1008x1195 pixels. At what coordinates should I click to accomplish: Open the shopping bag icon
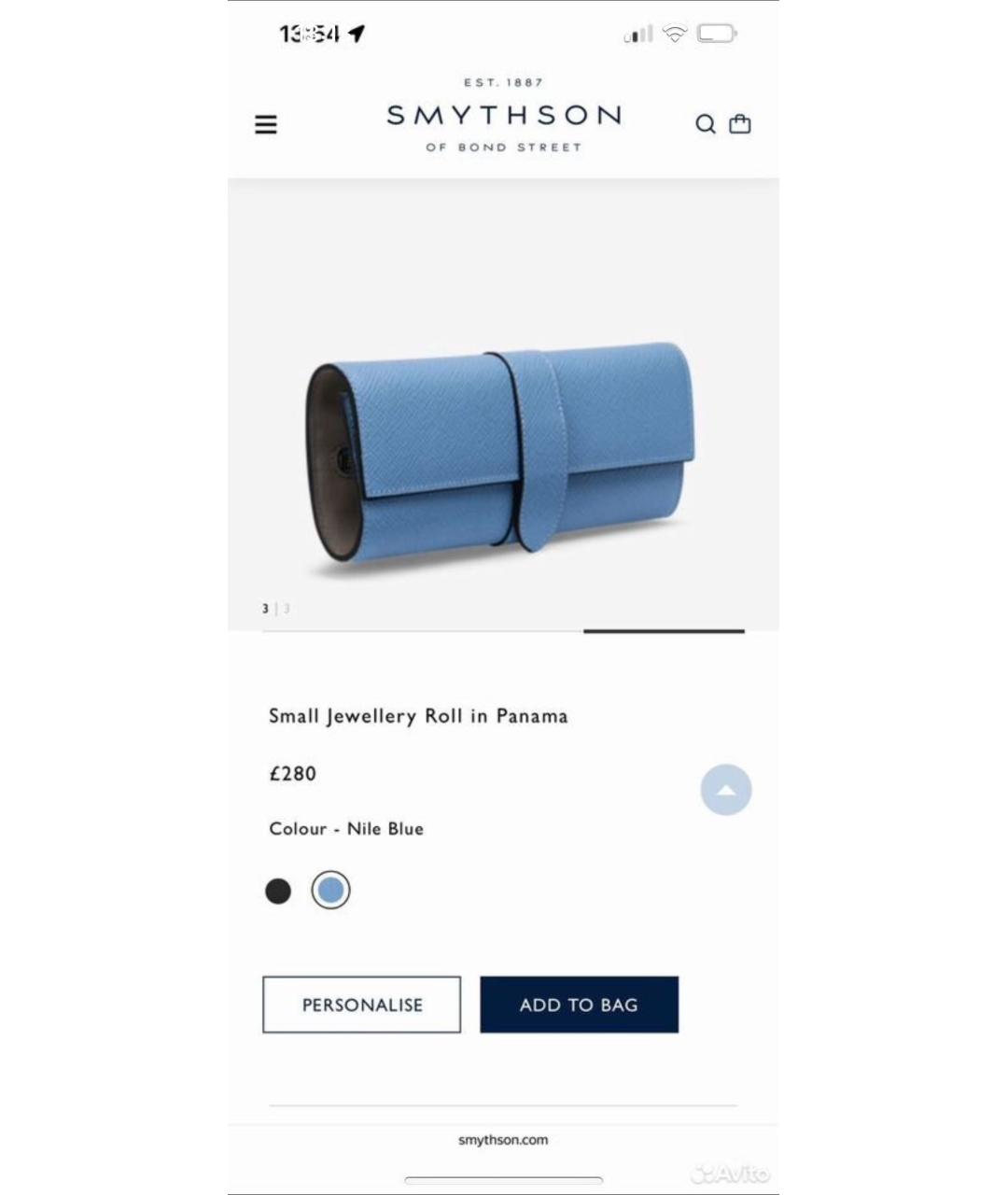[x=740, y=123]
